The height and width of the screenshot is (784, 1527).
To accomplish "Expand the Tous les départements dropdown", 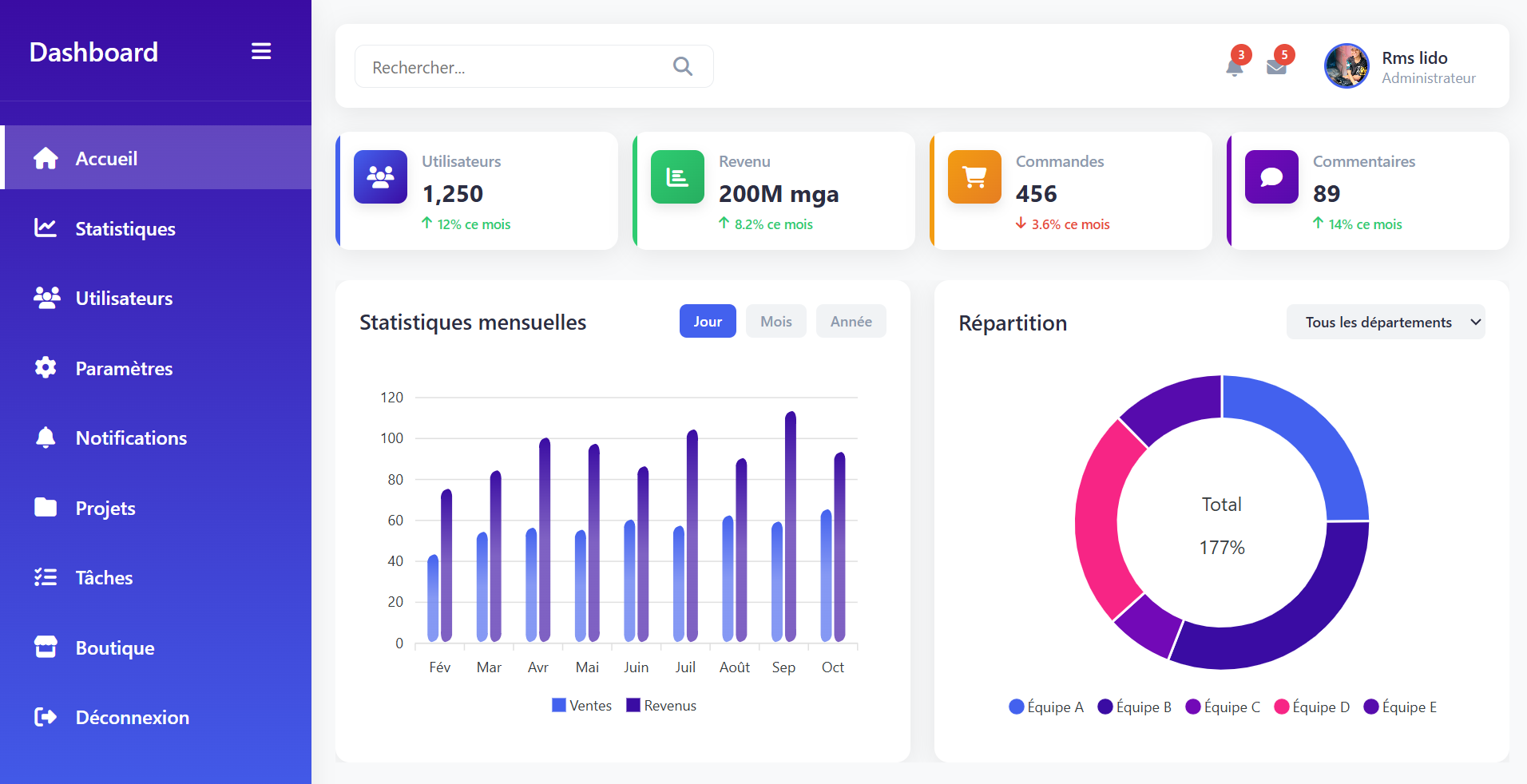I will click(1385, 322).
